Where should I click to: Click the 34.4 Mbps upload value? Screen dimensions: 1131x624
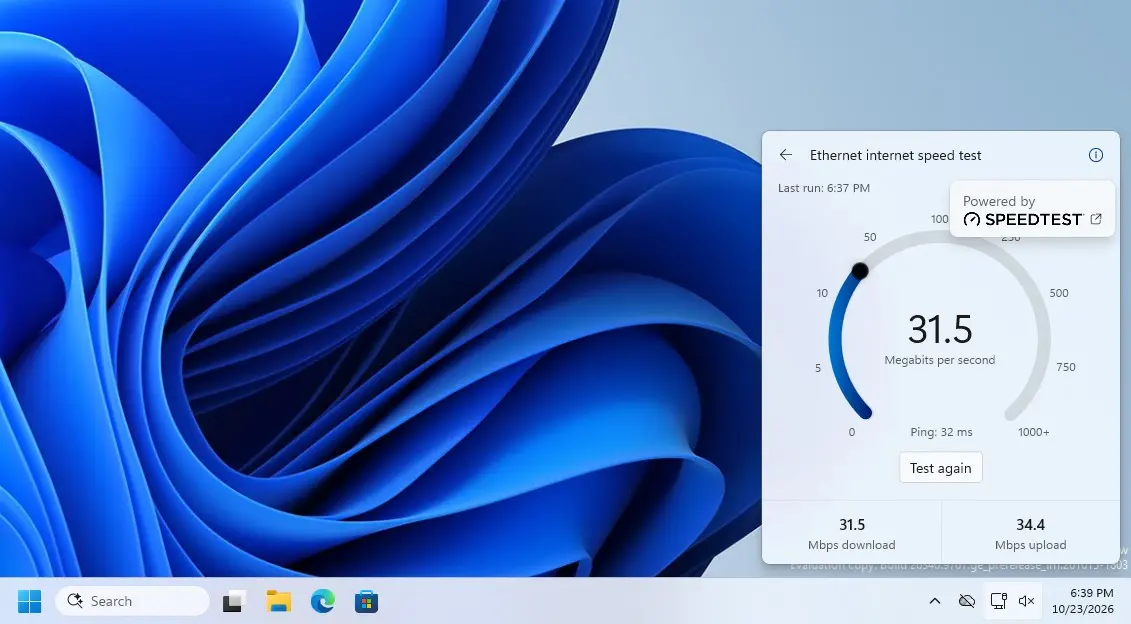coord(1030,524)
